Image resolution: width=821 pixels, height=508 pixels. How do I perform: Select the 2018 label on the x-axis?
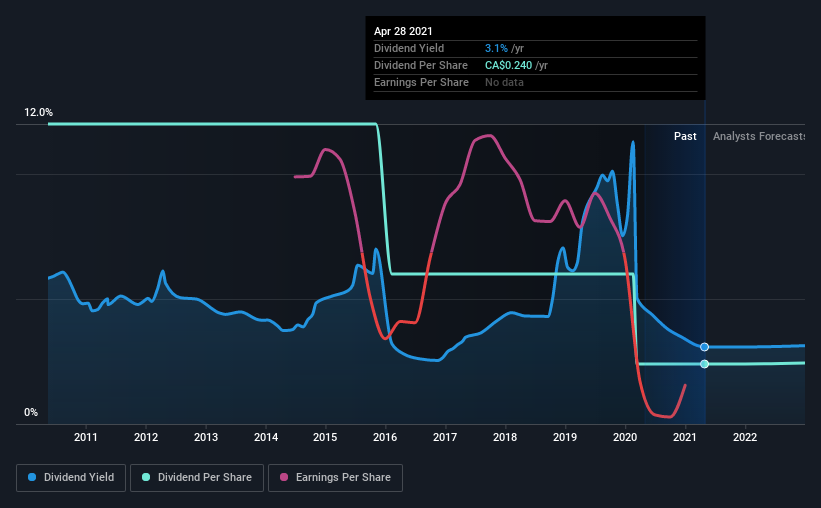coord(505,437)
